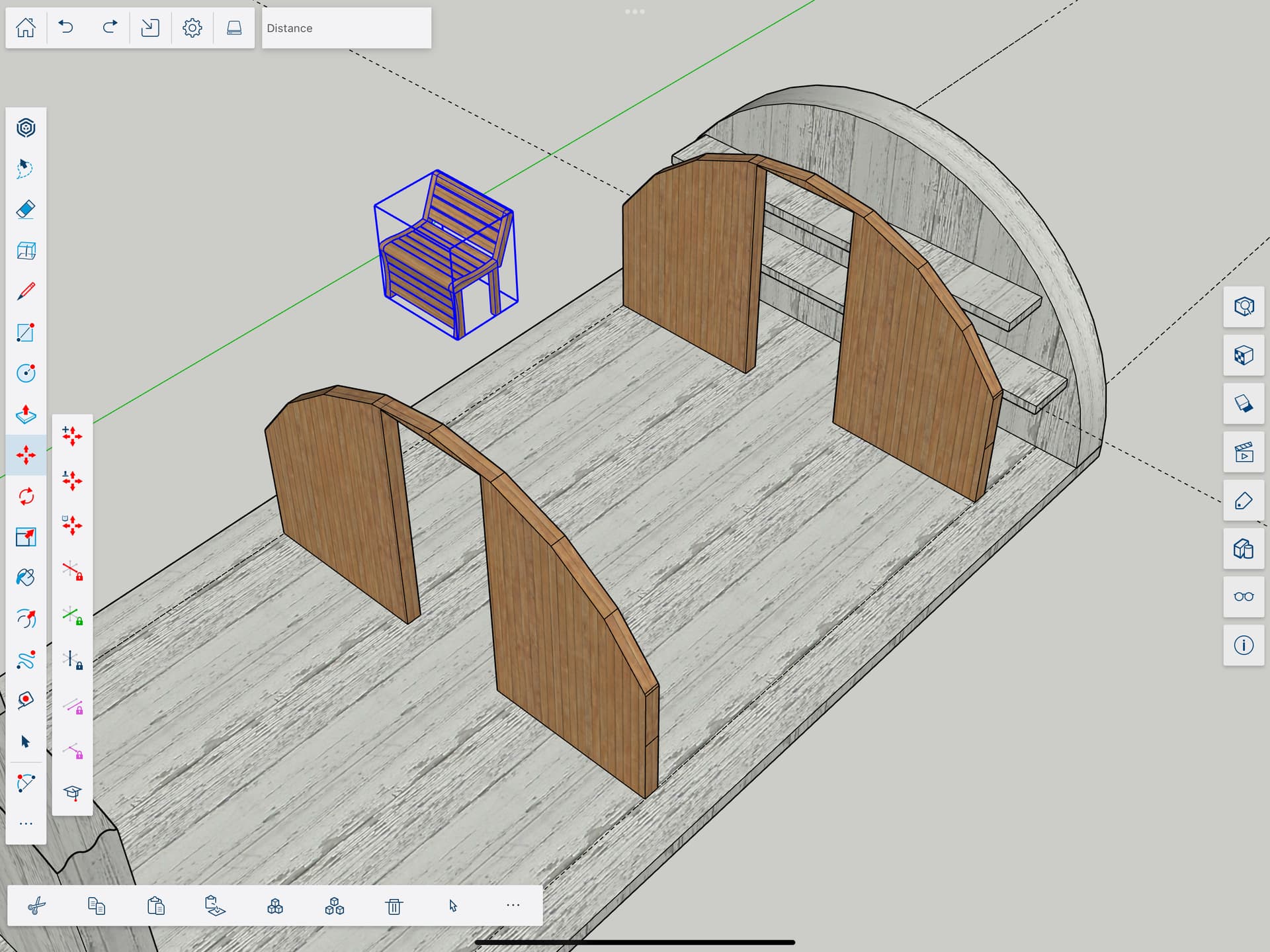1270x952 pixels.
Task: Select the Push/Pull tool
Action: [26, 414]
